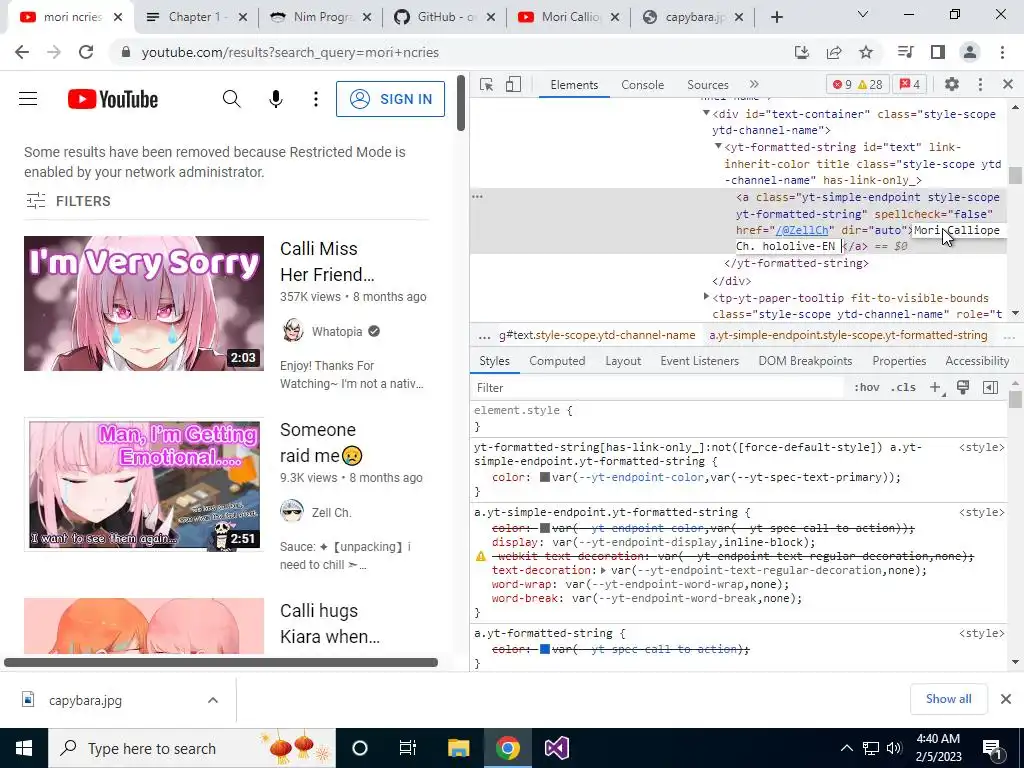
Task: Switch to DevTools Elements tab
Action: coord(574,85)
